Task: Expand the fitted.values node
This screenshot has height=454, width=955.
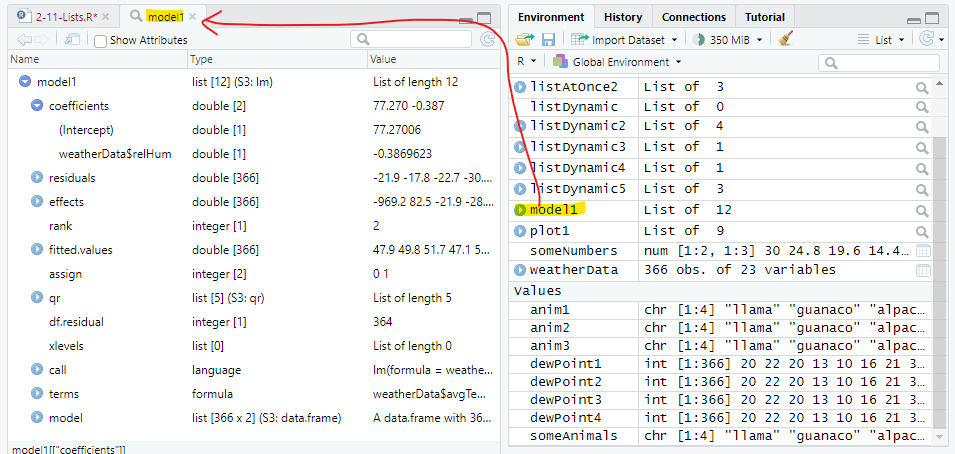Action: [x=37, y=250]
